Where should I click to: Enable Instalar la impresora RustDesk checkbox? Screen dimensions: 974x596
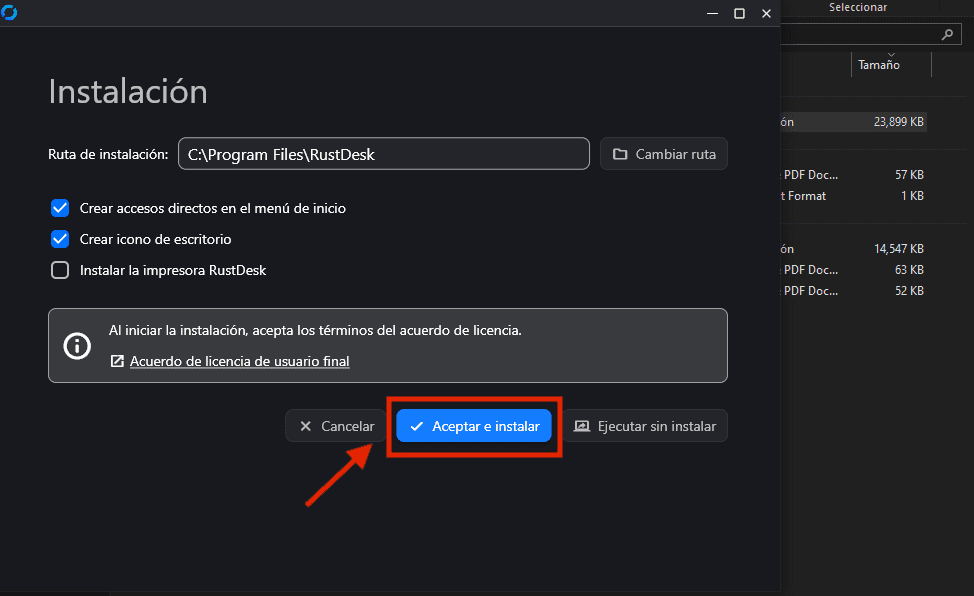pyautogui.click(x=60, y=270)
